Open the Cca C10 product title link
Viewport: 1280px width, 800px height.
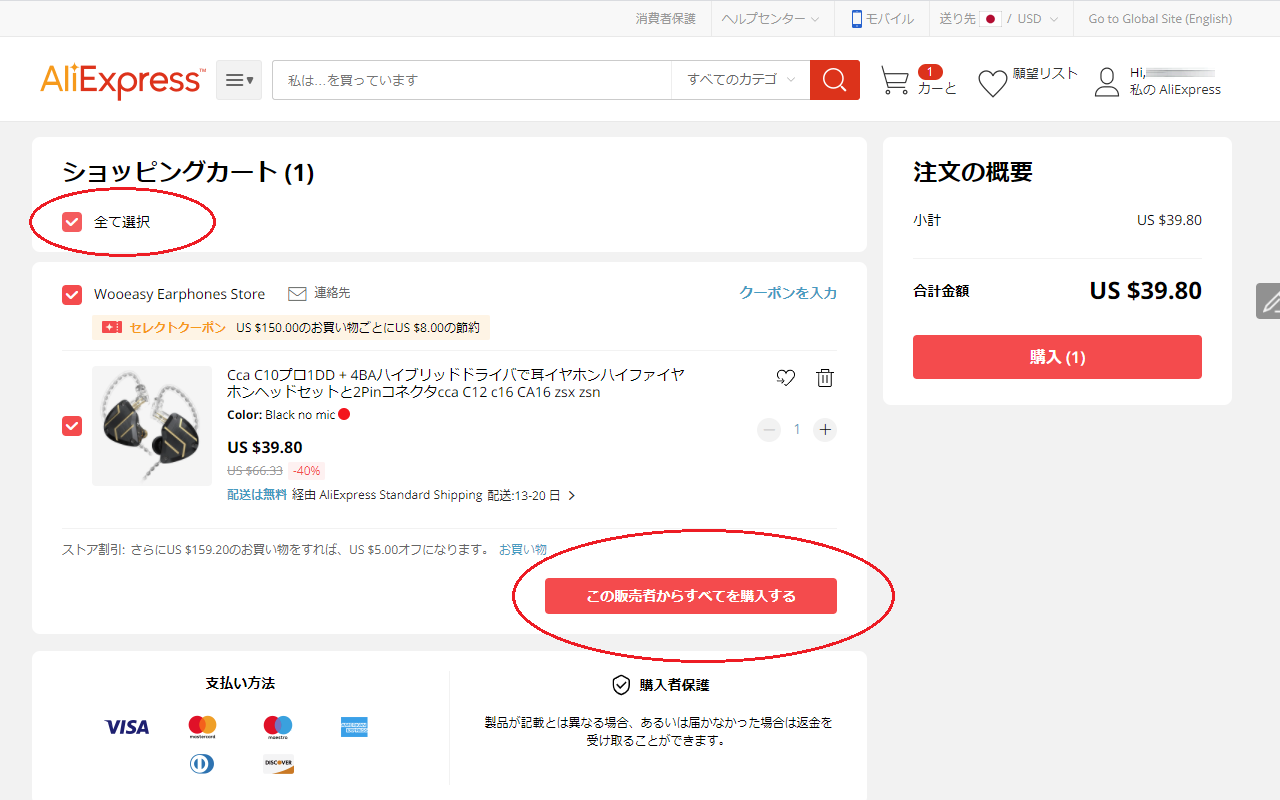pyautogui.click(x=456, y=383)
